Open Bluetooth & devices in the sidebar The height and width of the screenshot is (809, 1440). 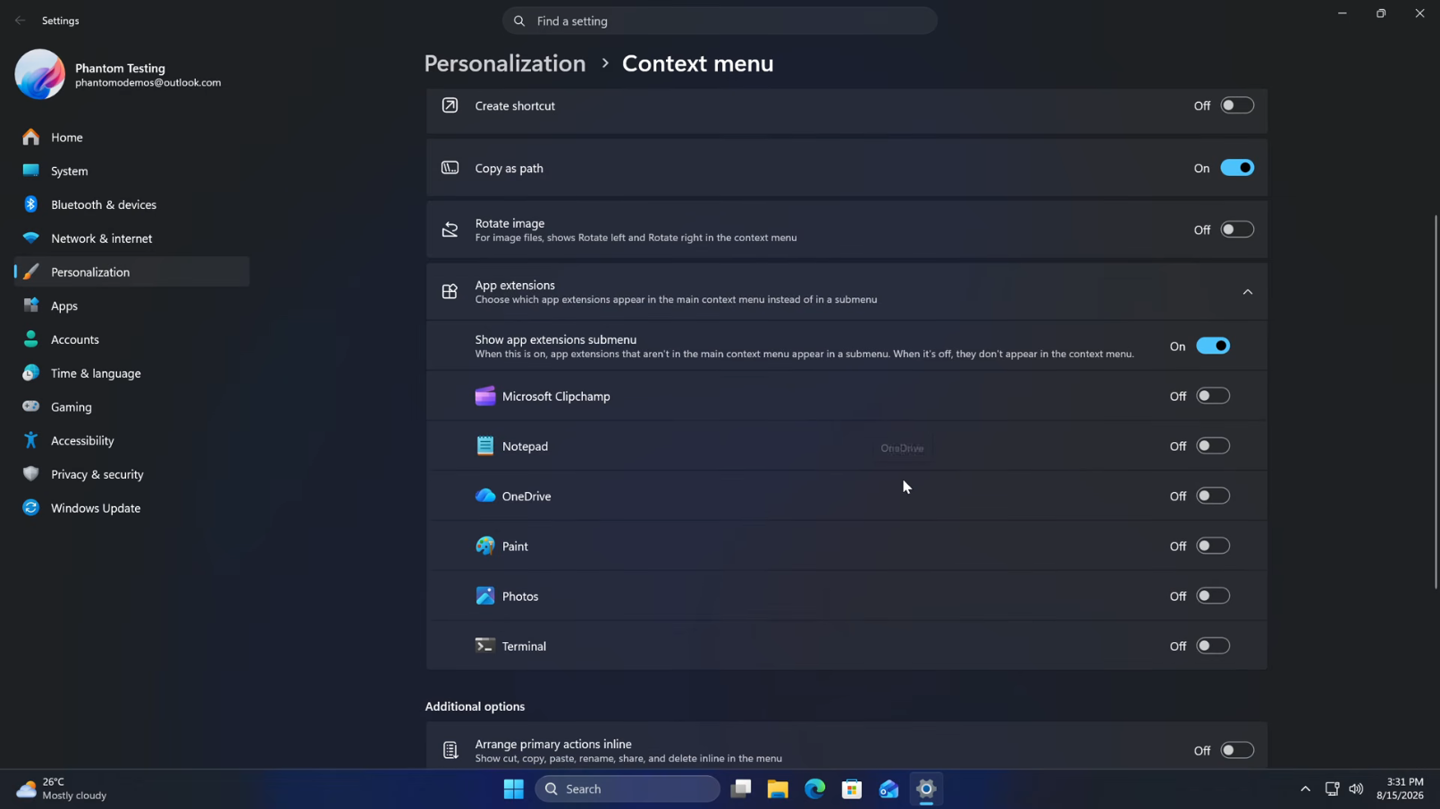pos(132,205)
